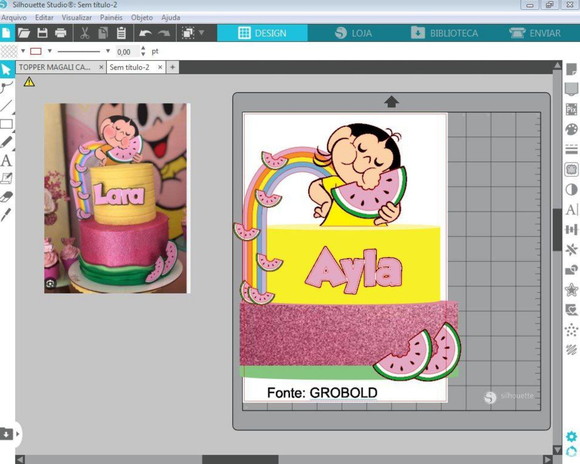580x464 pixels.
Task: Open the Objeto menu
Action: 142,17
